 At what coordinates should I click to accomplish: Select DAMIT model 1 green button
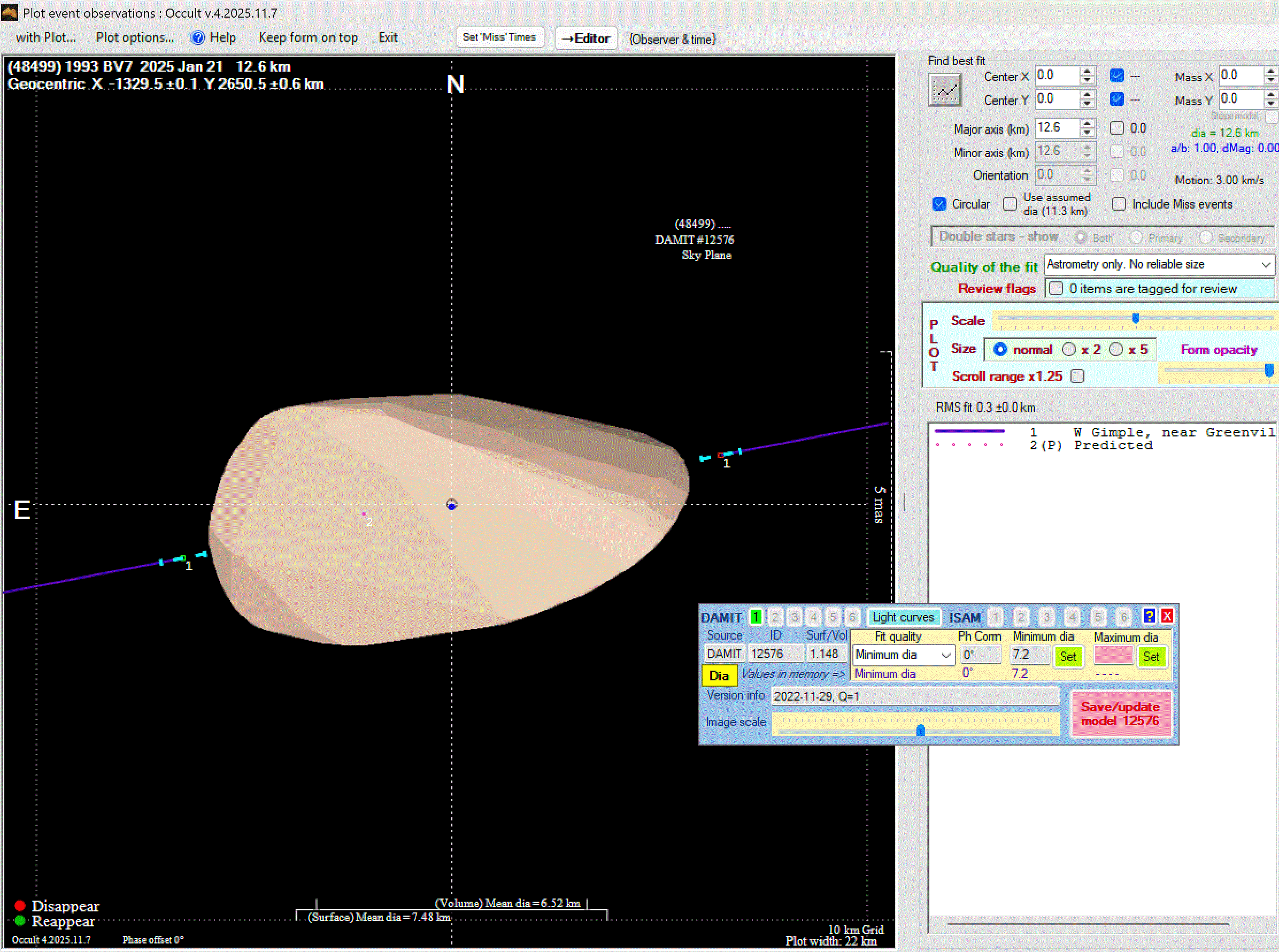point(756,617)
